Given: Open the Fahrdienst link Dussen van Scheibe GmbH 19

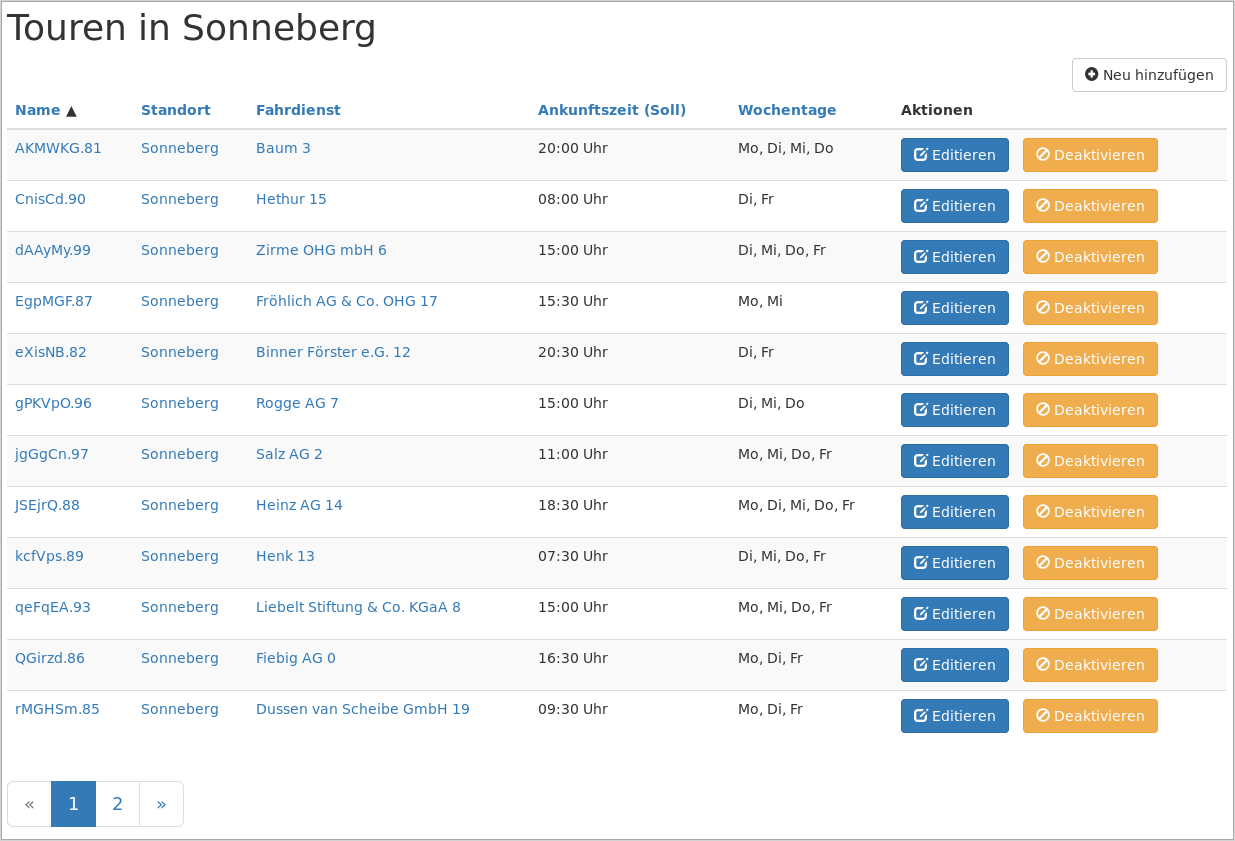Looking at the screenshot, I should [x=363, y=709].
